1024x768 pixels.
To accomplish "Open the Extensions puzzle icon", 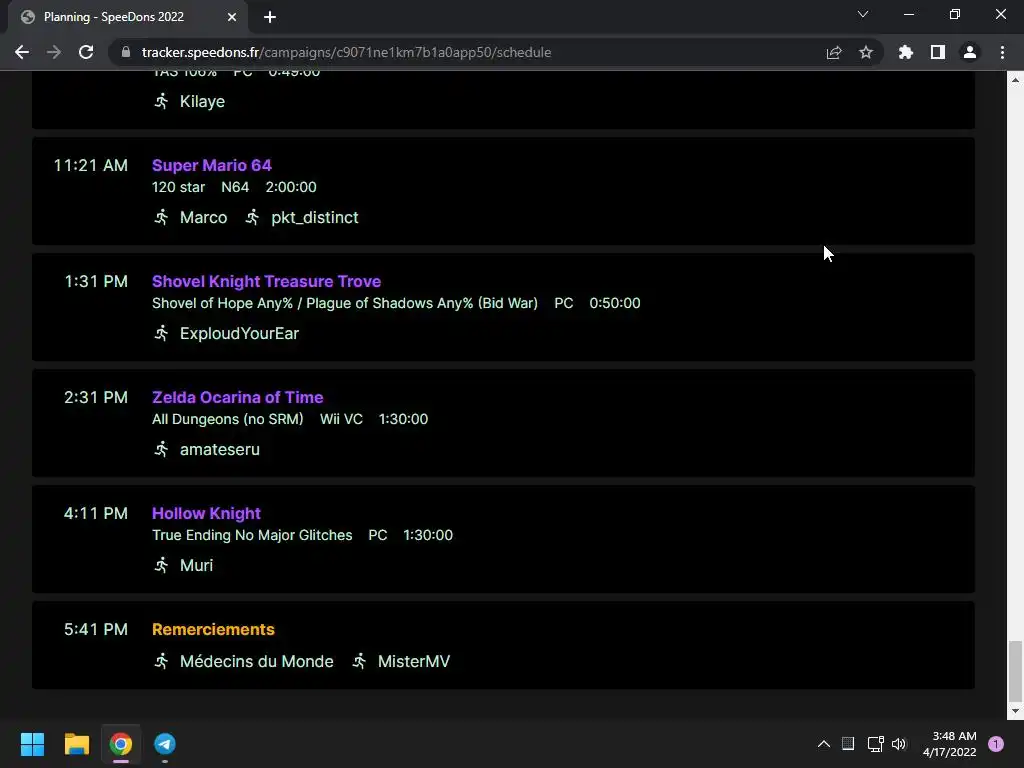I will (x=906, y=52).
